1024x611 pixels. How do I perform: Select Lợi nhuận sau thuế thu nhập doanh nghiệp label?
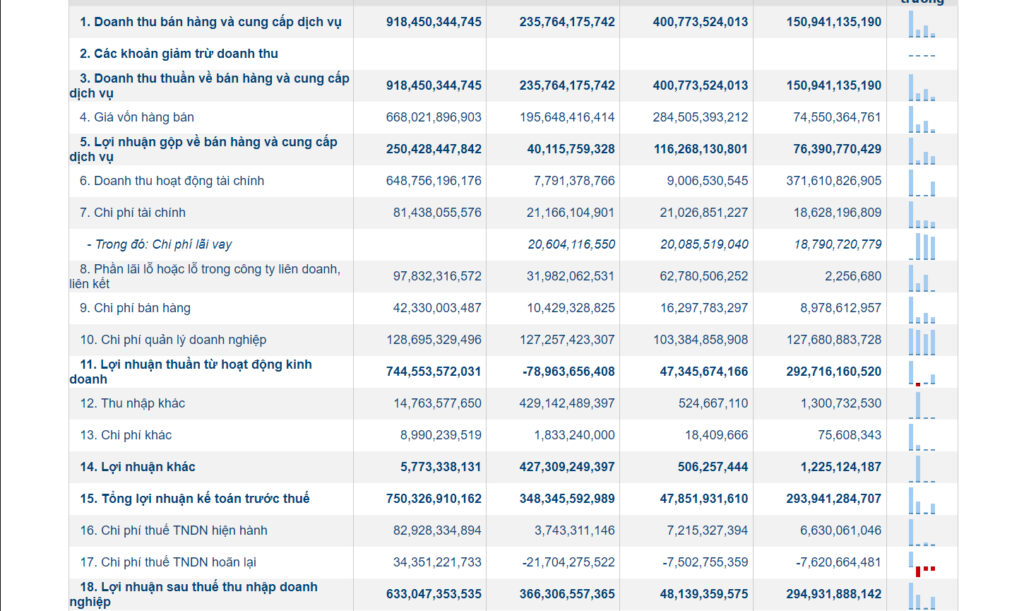[x=193, y=594]
